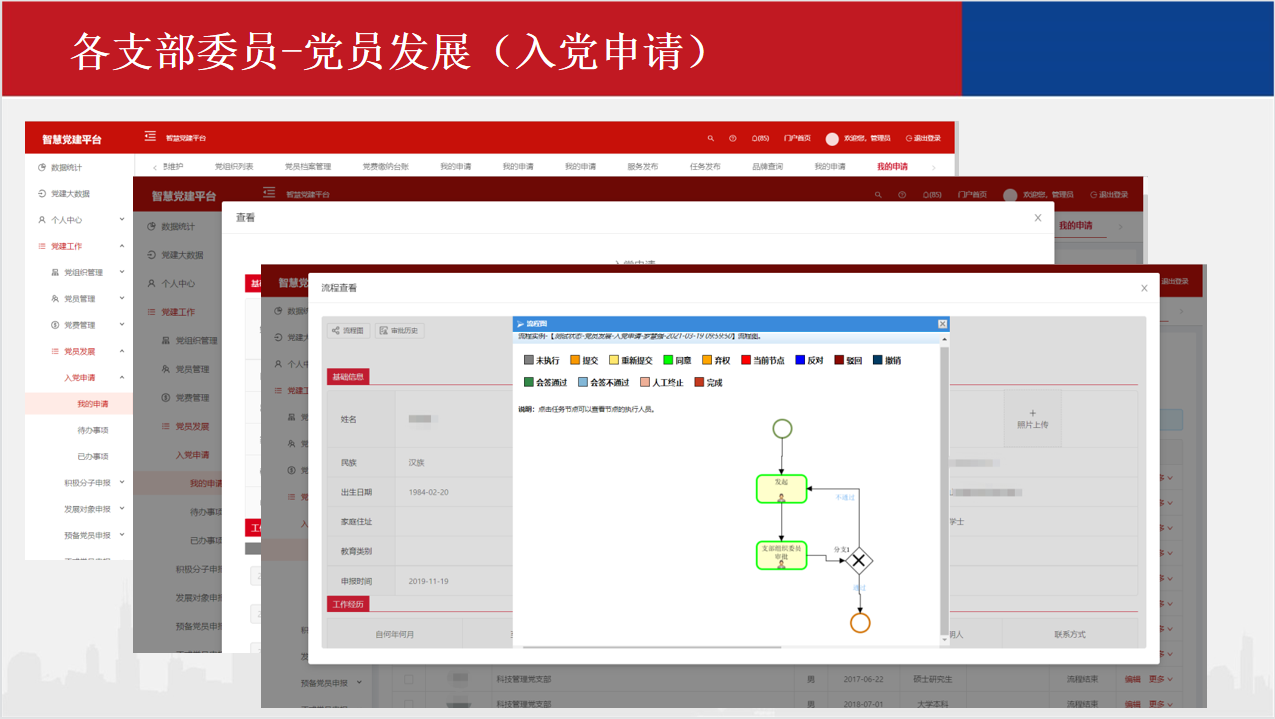1275x719 pixels.
Task: Close the blue 流程图 diagram window
Action: pos(942,324)
